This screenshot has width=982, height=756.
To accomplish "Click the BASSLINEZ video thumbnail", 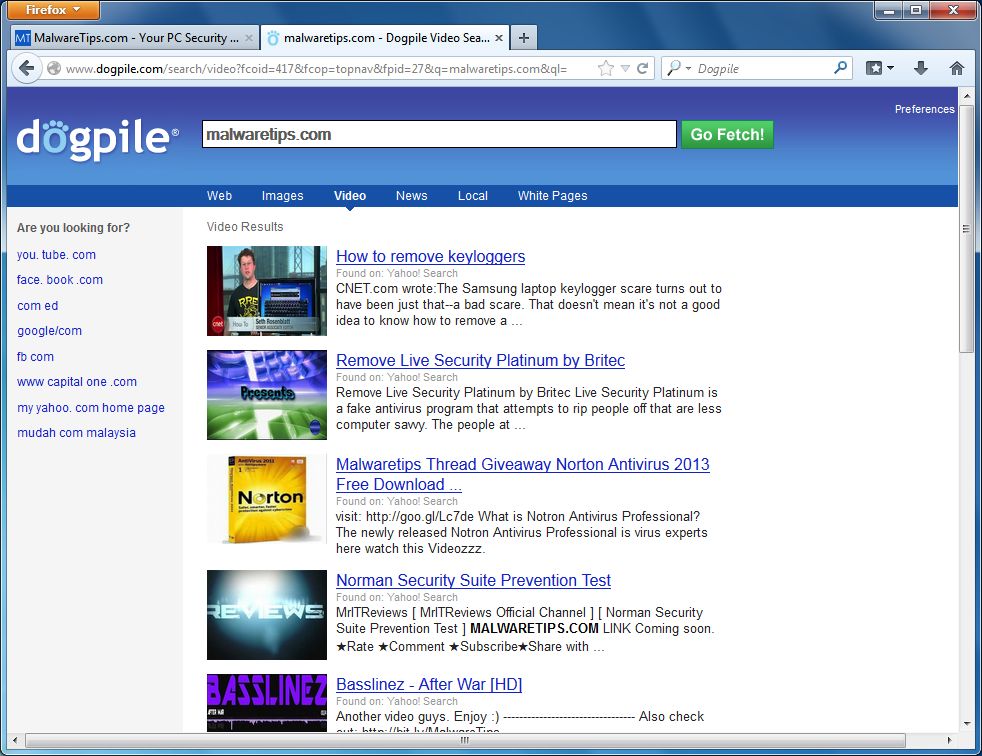I will pos(267,703).
